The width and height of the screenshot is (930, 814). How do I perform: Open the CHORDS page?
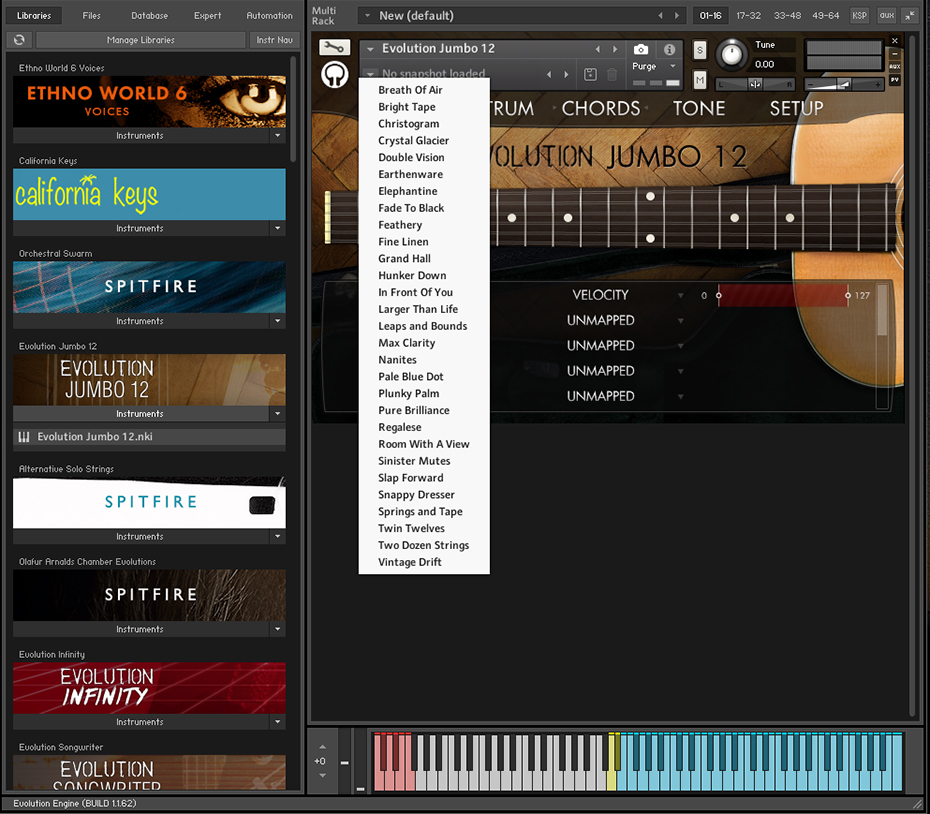(601, 109)
